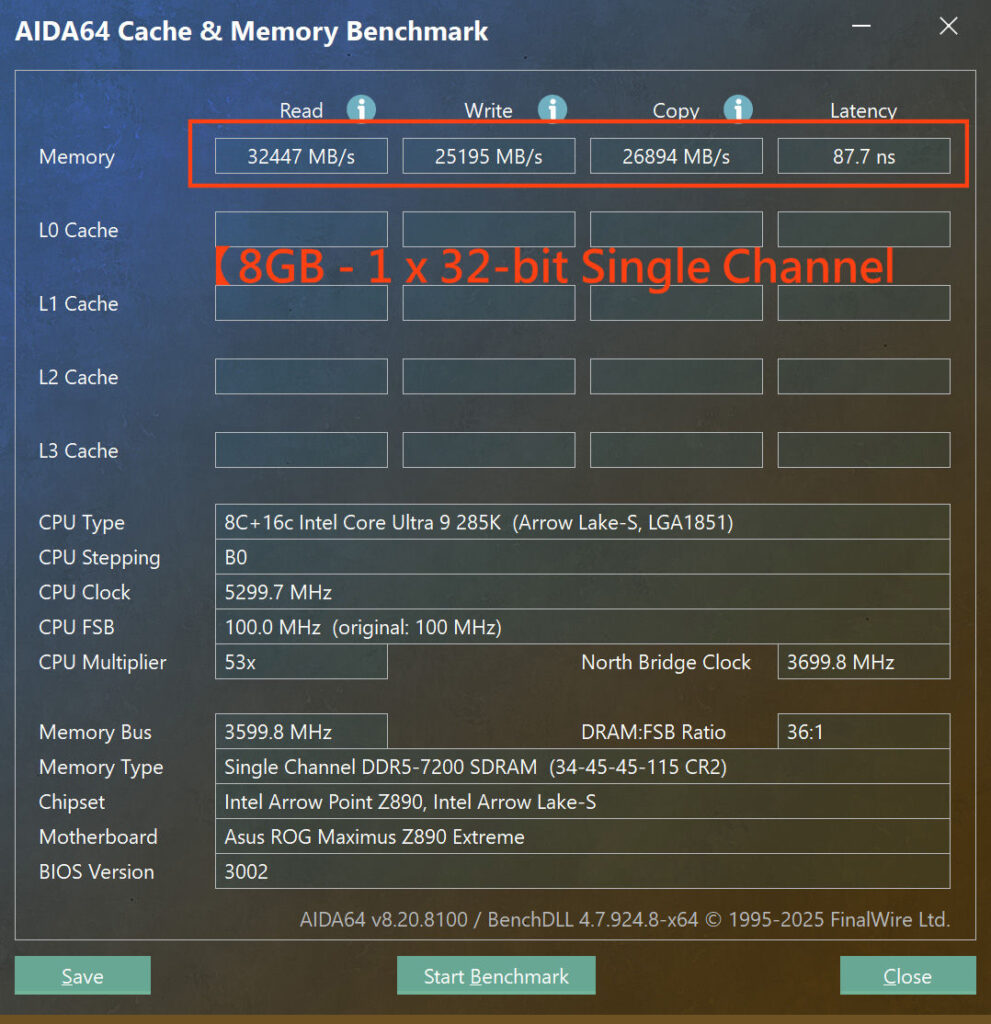Click the empty L0 Cache Read field

point(300,229)
